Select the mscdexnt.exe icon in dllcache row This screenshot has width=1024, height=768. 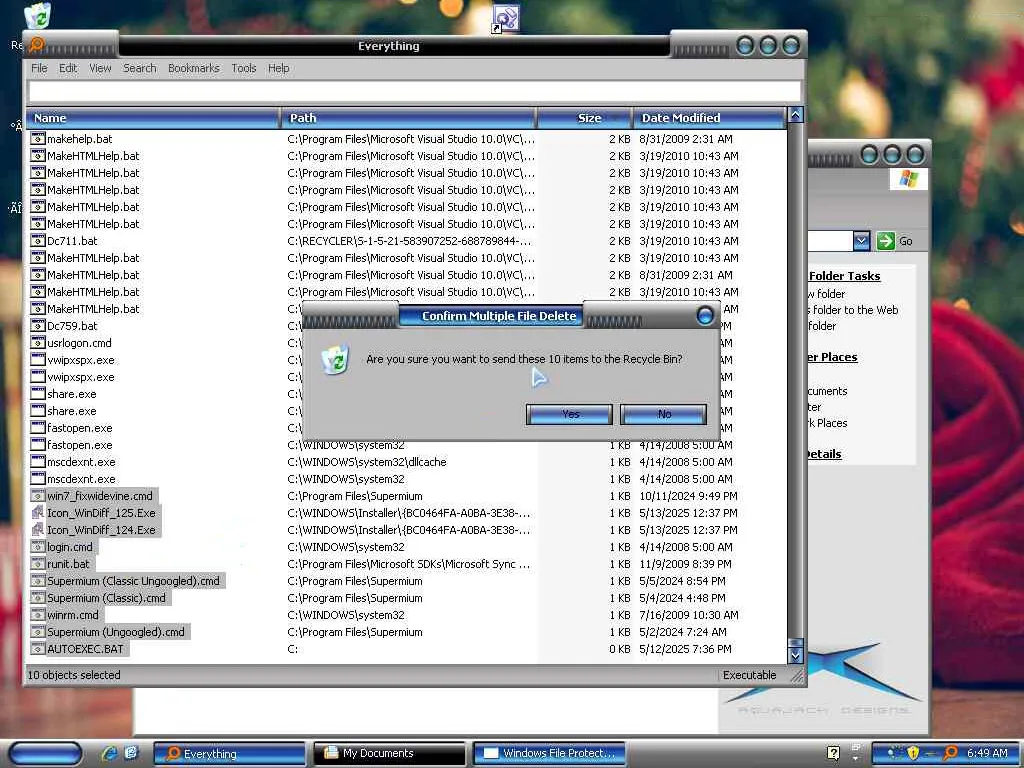coord(38,462)
